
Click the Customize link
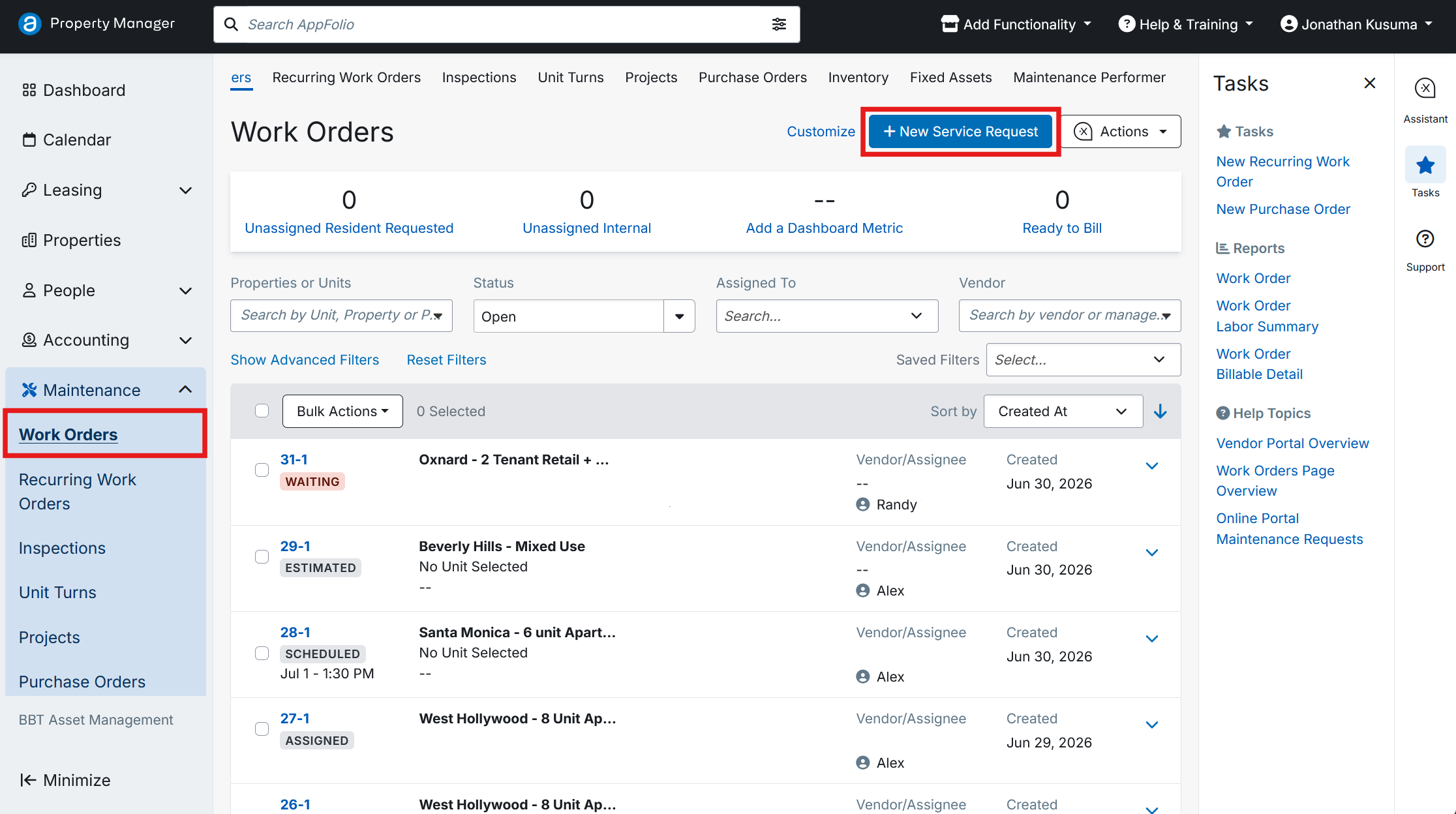coord(821,131)
